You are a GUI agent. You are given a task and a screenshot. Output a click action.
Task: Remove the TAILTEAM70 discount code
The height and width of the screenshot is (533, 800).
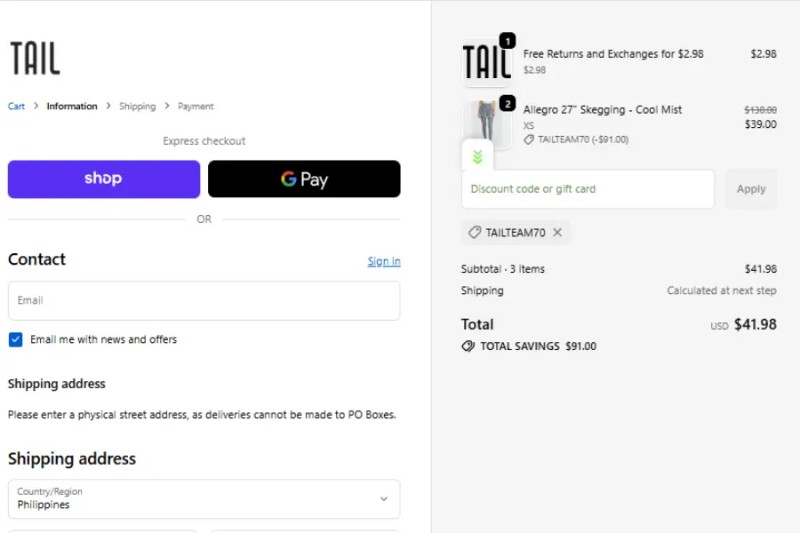(558, 233)
